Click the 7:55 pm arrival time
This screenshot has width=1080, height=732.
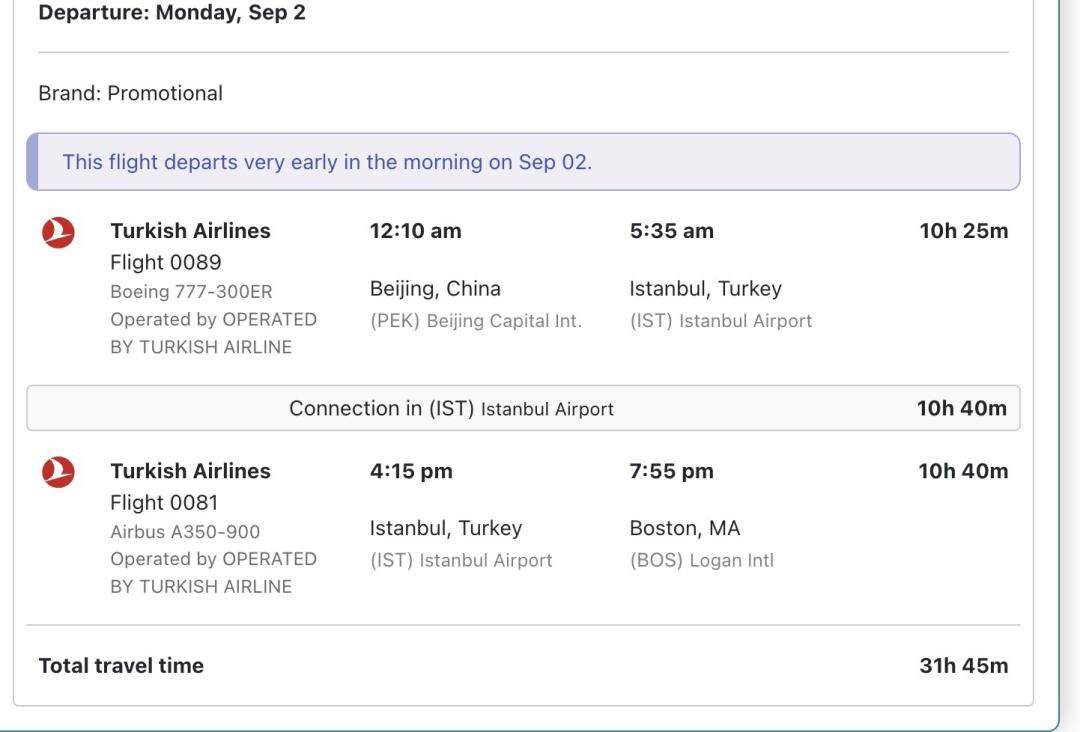pyautogui.click(x=671, y=471)
